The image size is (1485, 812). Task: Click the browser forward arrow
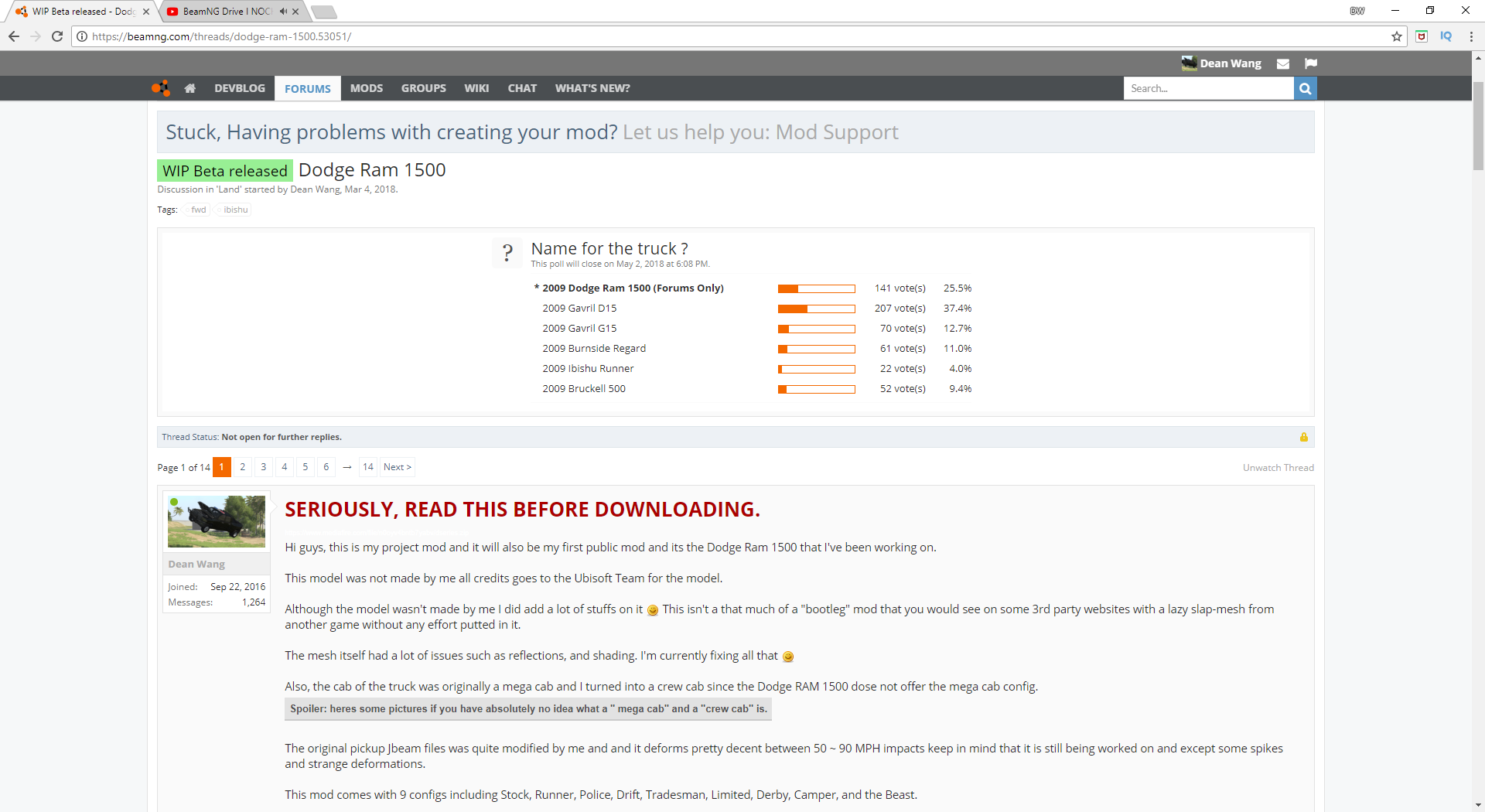(x=36, y=36)
